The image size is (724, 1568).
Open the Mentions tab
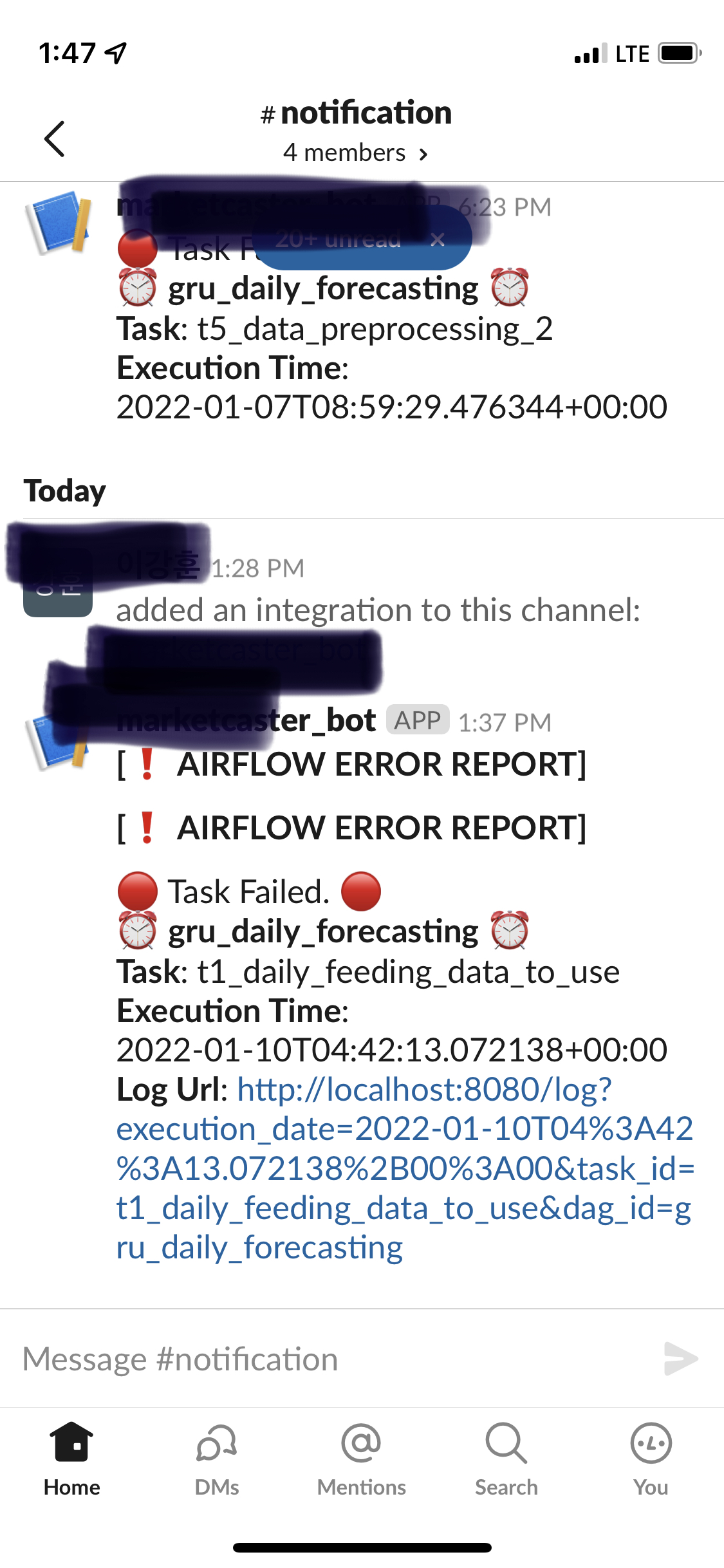click(362, 1460)
